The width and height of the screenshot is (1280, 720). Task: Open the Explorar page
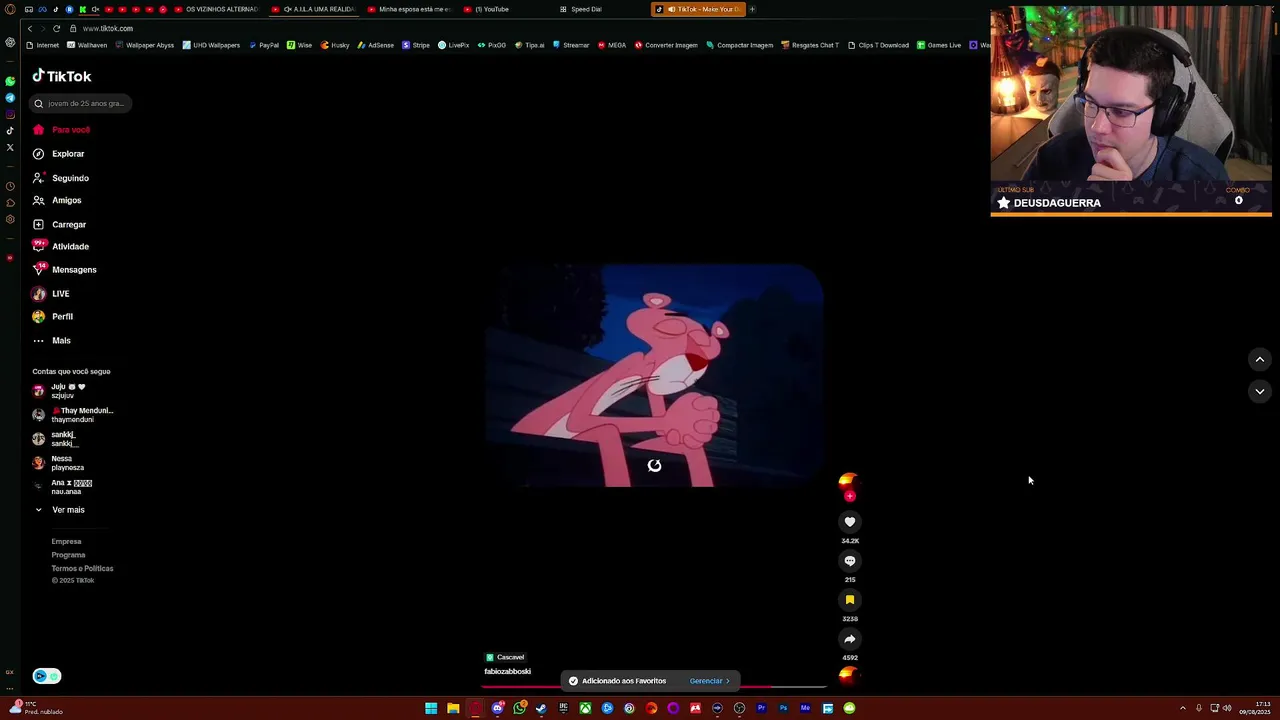click(58, 154)
